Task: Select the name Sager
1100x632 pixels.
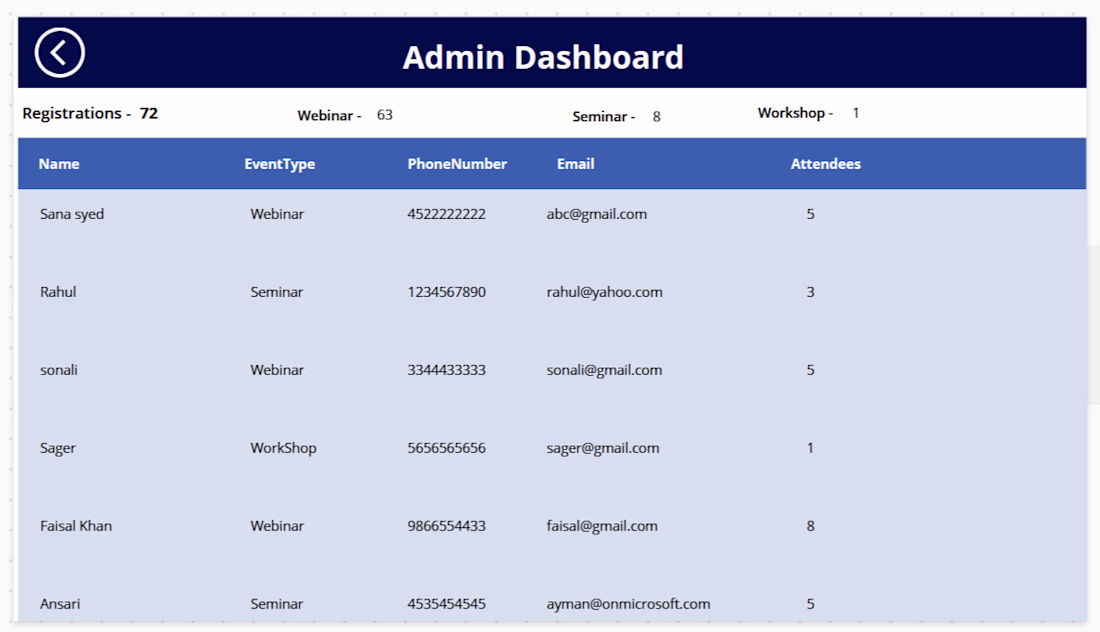Action: [x=58, y=448]
